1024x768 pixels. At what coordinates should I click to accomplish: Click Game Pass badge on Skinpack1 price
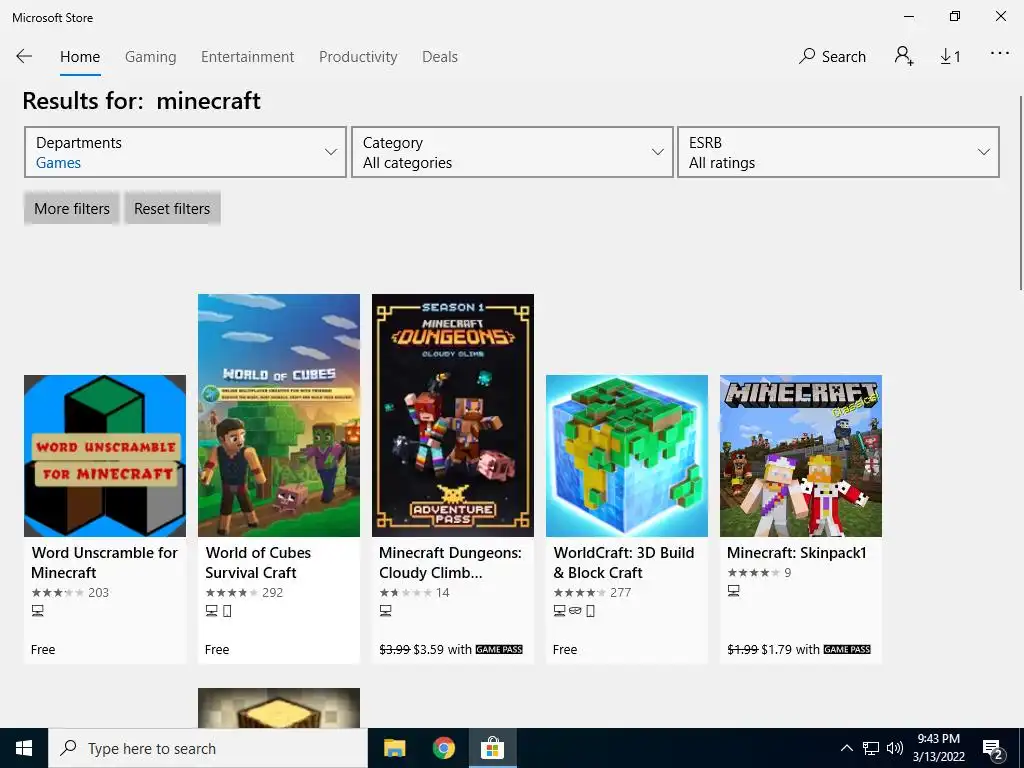848,649
